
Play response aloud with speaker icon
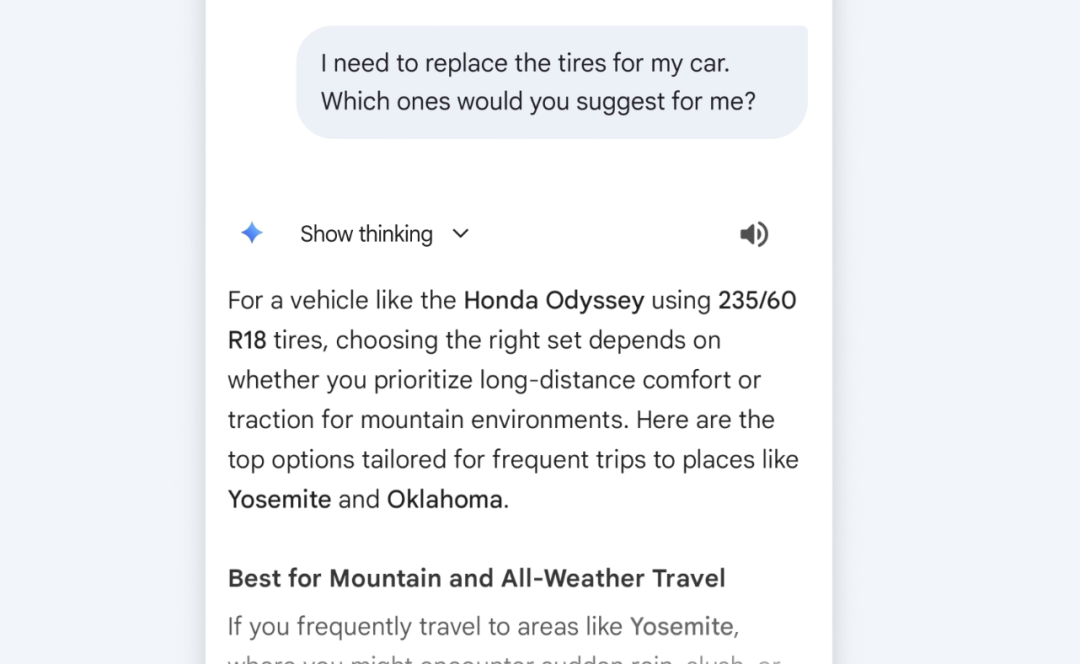(x=753, y=234)
